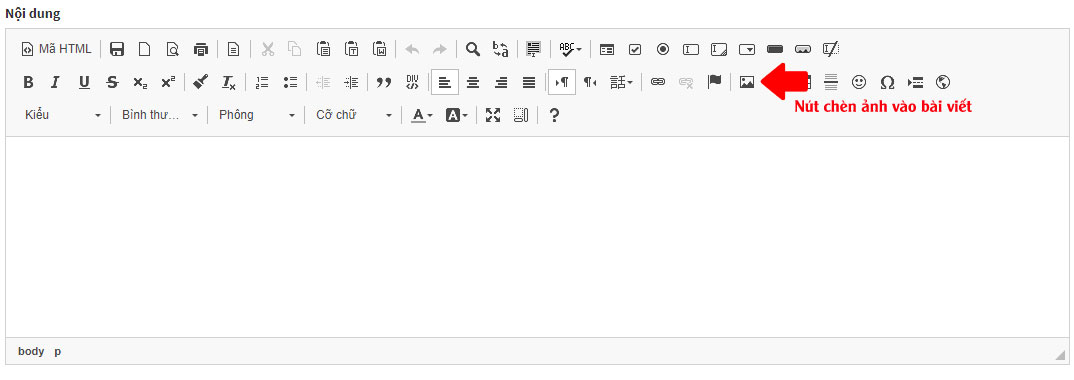Viewport: 1074px width, 380px height.
Task: Insert a smiley emoticon
Action: [859, 82]
